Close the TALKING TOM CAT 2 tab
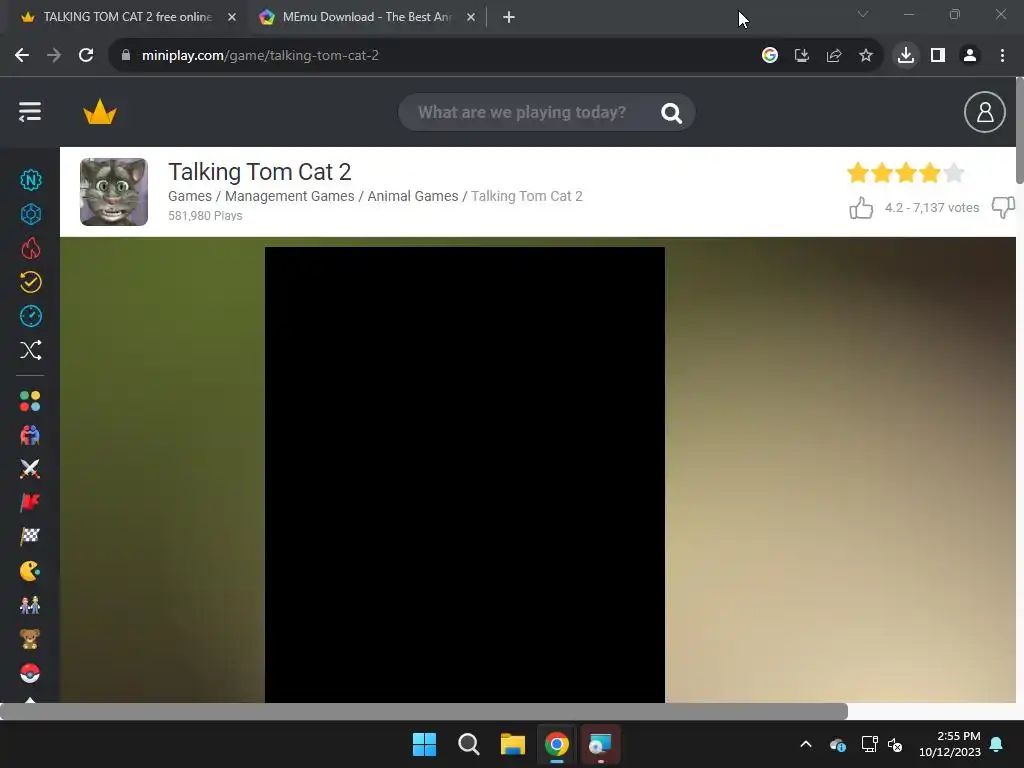1024x768 pixels. coord(232,17)
